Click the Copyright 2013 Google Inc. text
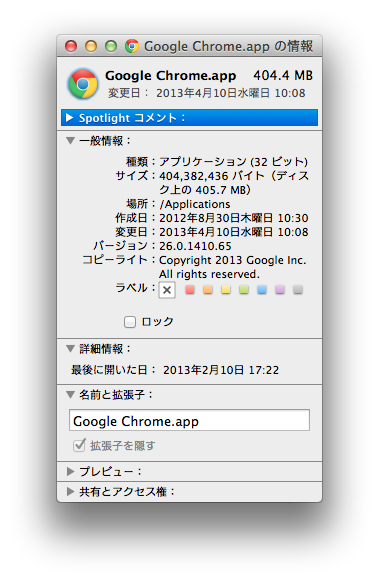The image size is (379, 581). tap(233, 260)
